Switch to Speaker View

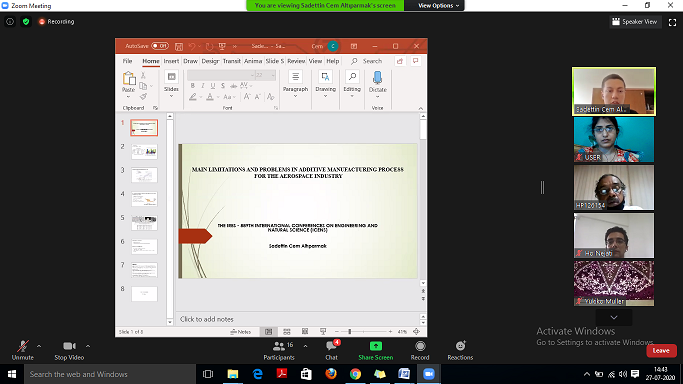coord(635,22)
